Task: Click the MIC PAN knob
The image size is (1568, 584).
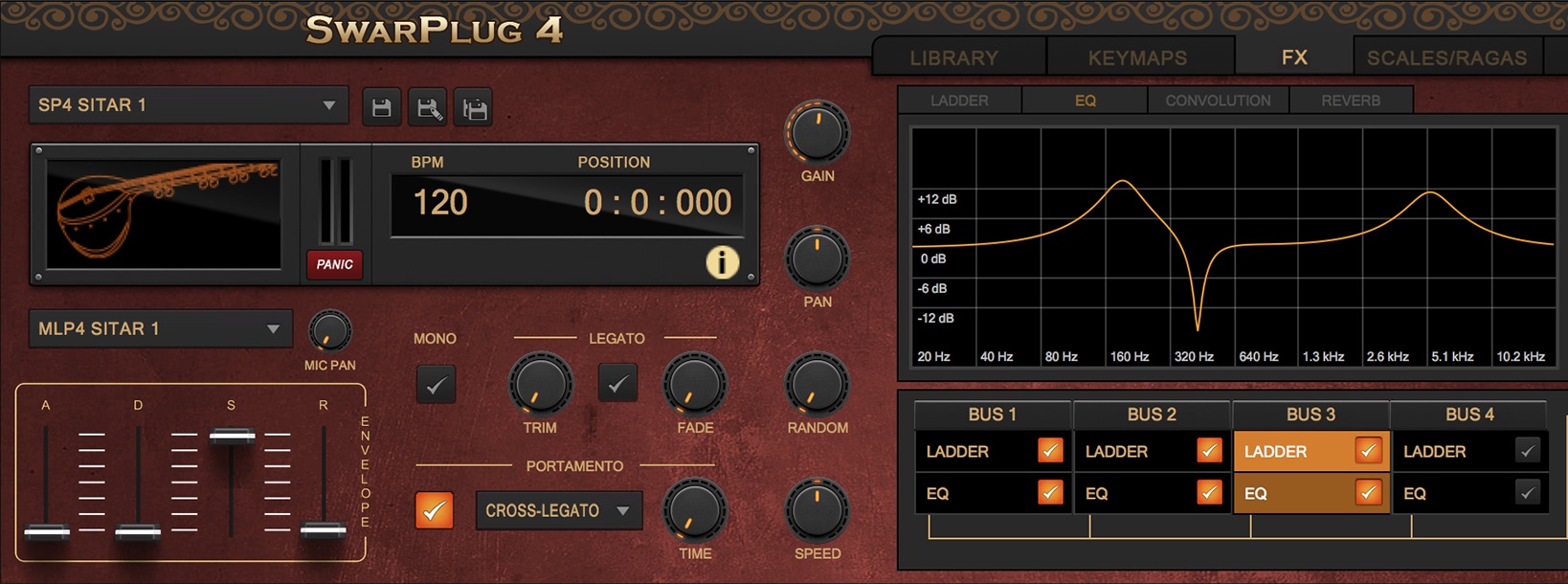Action: tap(329, 332)
